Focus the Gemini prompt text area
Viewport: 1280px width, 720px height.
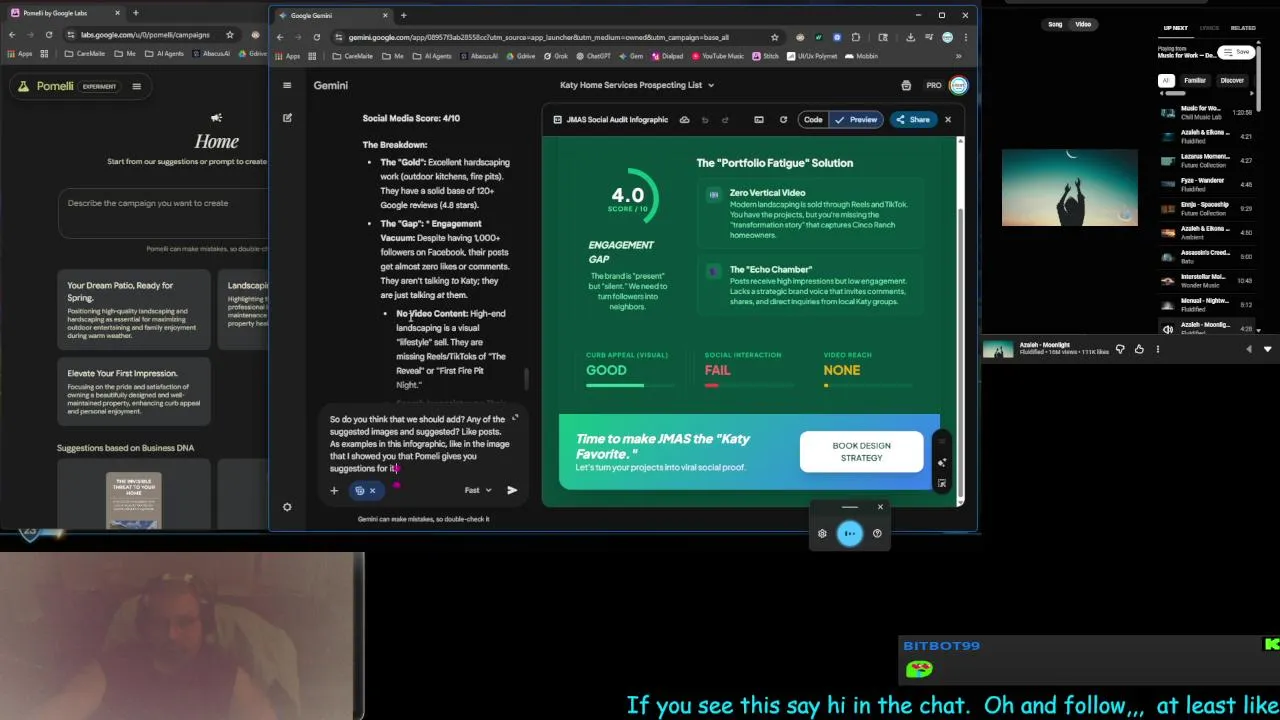click(420, 443)
